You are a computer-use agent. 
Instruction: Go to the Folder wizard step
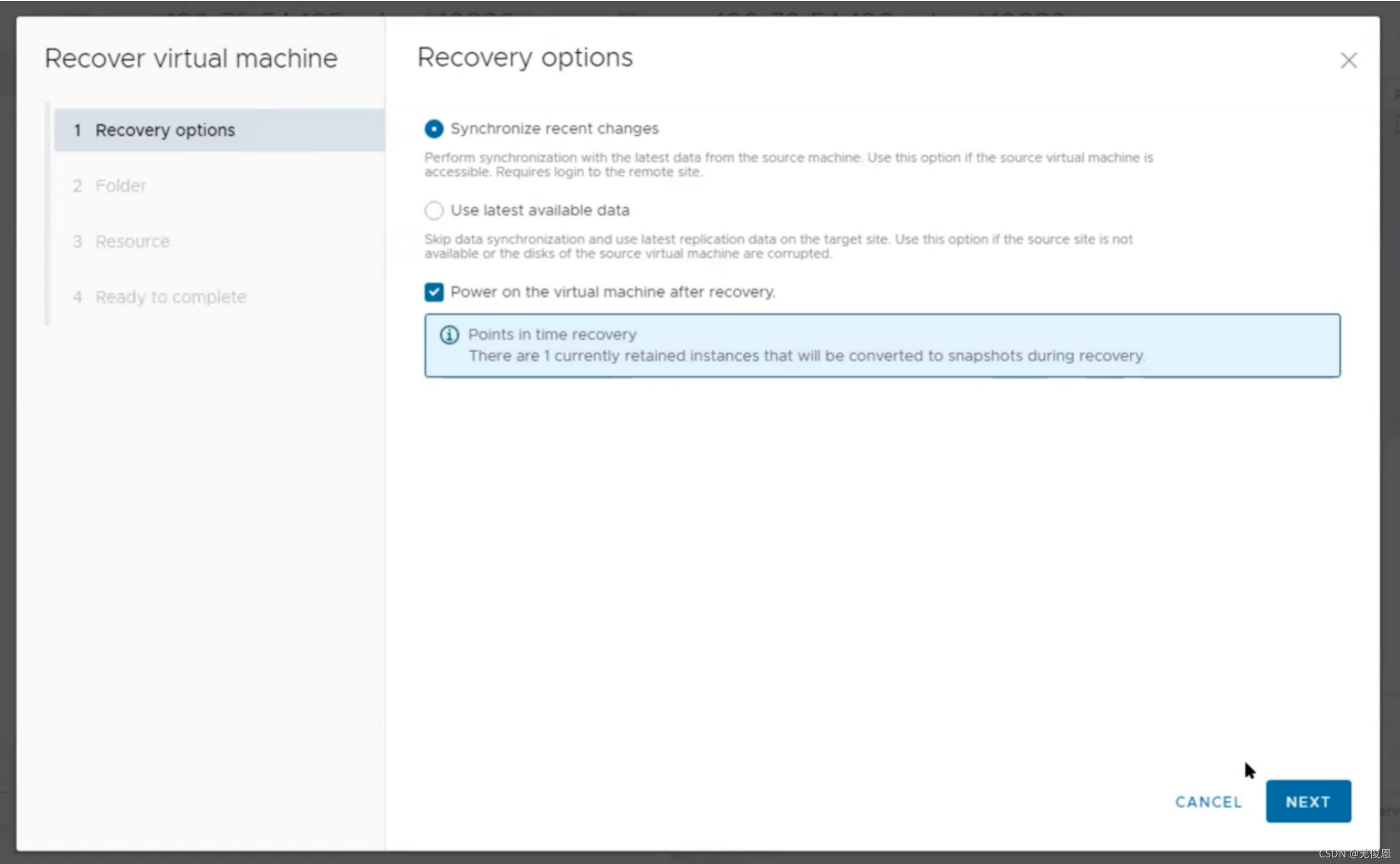pyautogui.click(x=120, y=186)
